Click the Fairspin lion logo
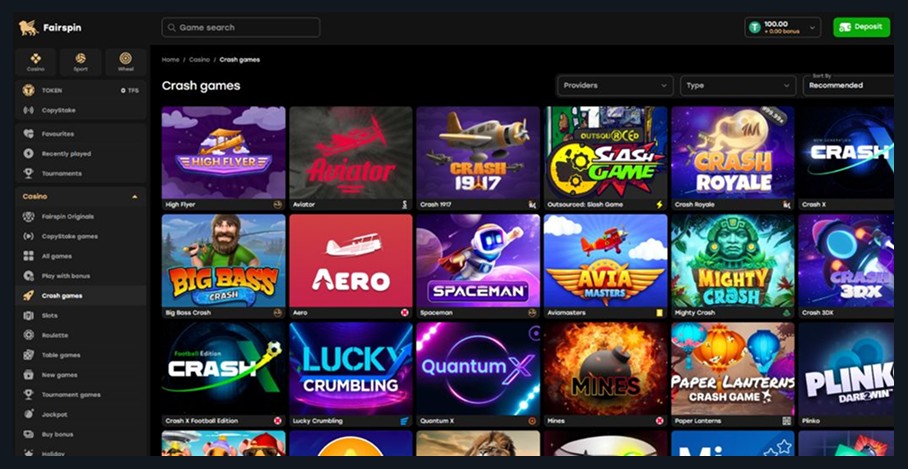The height and width of the screenshot is (469, 908). [28, 27]
